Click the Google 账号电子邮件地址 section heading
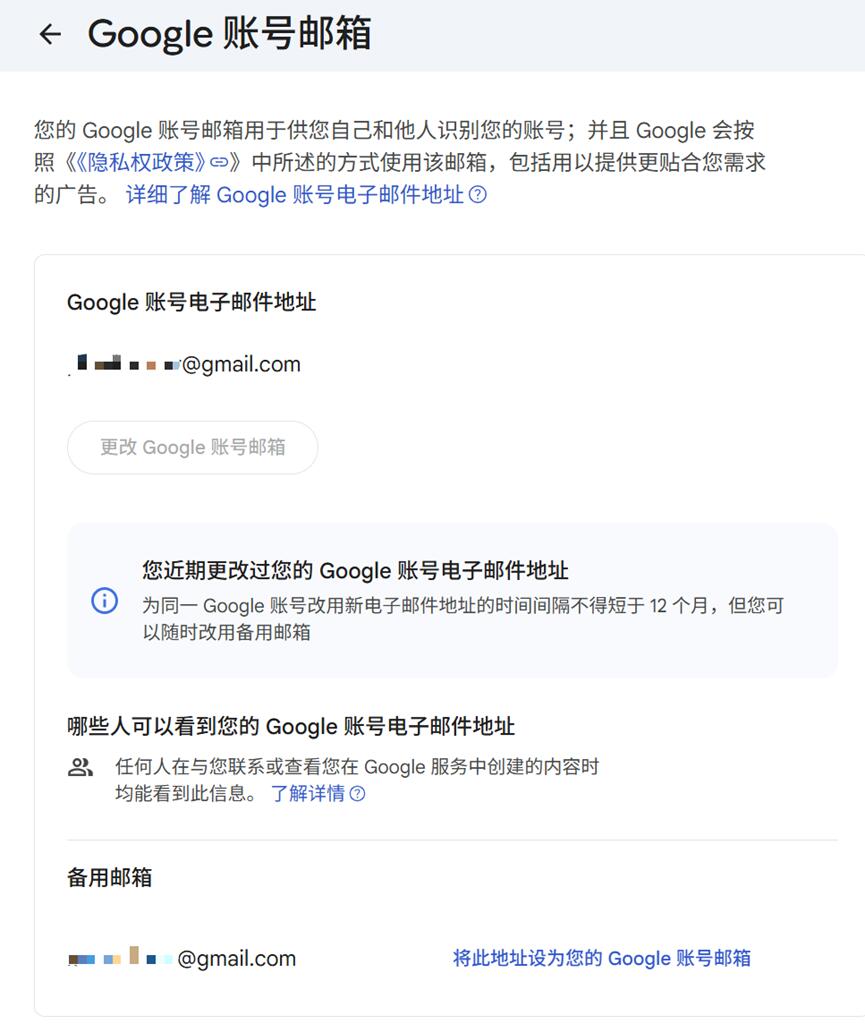Image resolution: width=865 pixels, height=1024 pixels. 191,301
